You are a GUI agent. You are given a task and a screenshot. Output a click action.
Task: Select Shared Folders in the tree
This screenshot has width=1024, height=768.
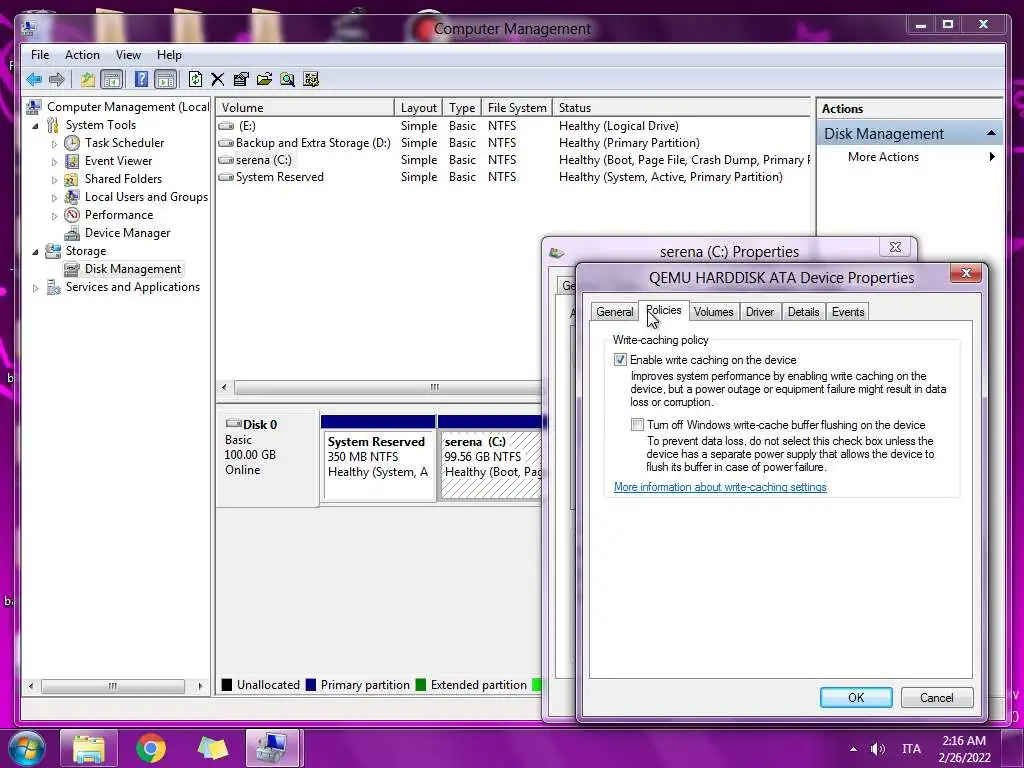[x=123, y=179]
